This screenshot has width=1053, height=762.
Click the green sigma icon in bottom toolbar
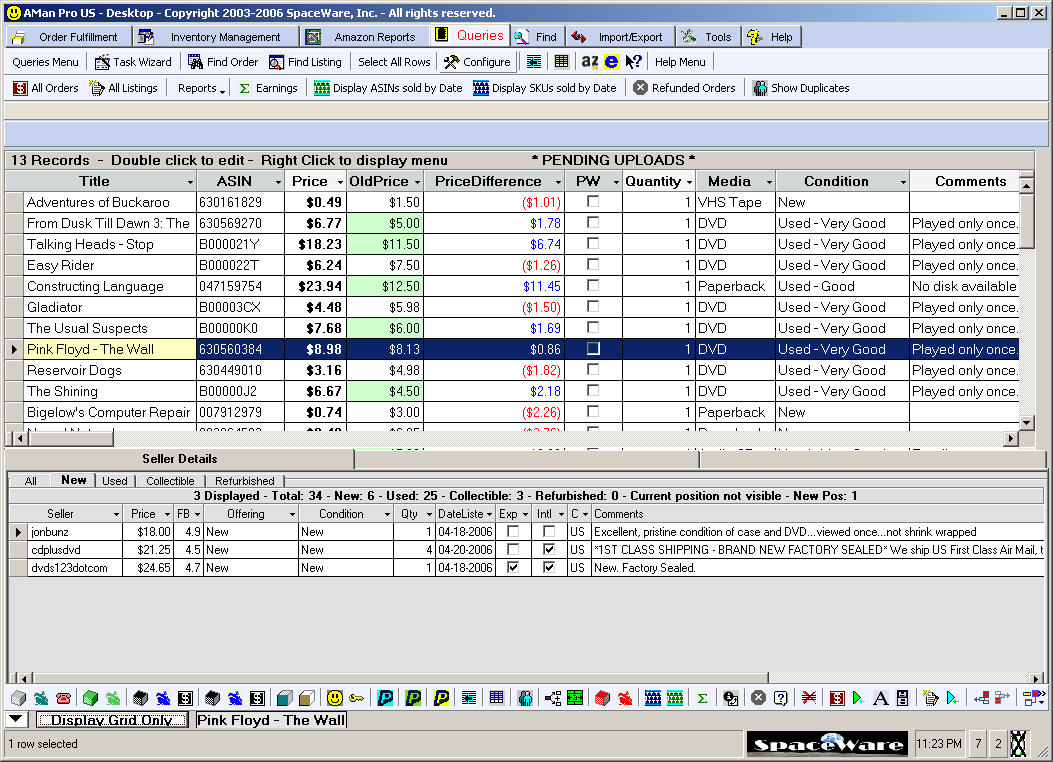click(x=702, y=698)
